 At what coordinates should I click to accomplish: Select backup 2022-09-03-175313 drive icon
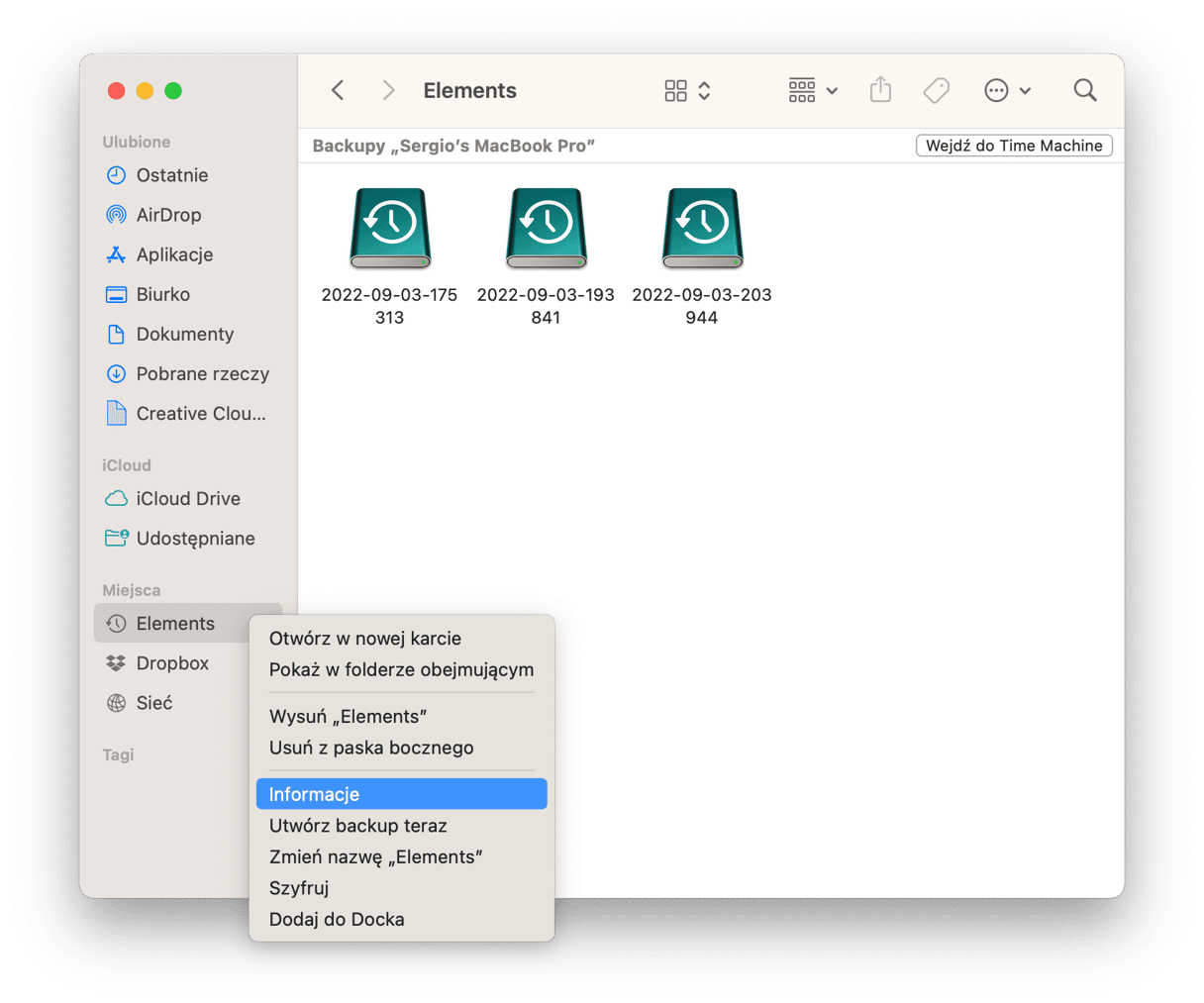point(390,229)
